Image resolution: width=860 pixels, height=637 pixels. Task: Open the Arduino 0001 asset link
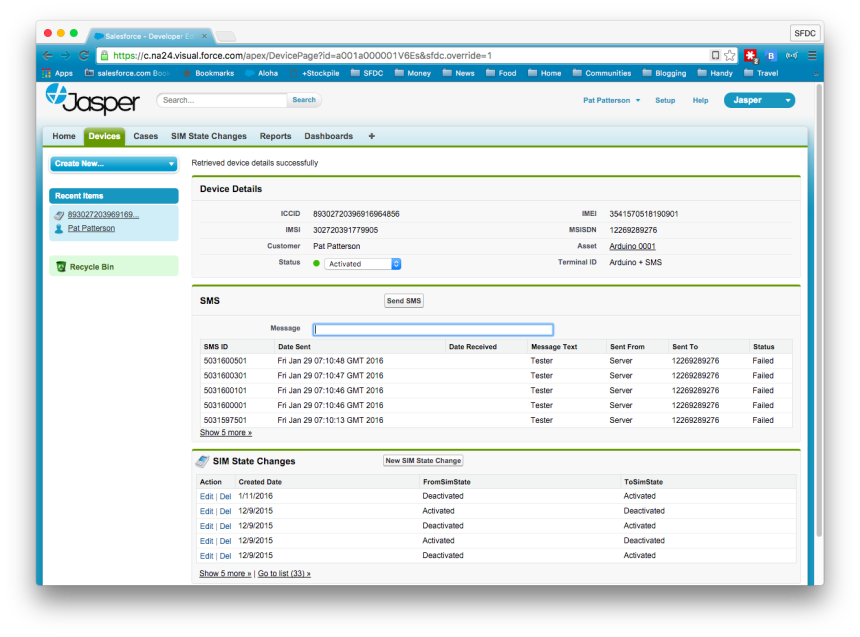pyautogui.click(x=632, y=246)
